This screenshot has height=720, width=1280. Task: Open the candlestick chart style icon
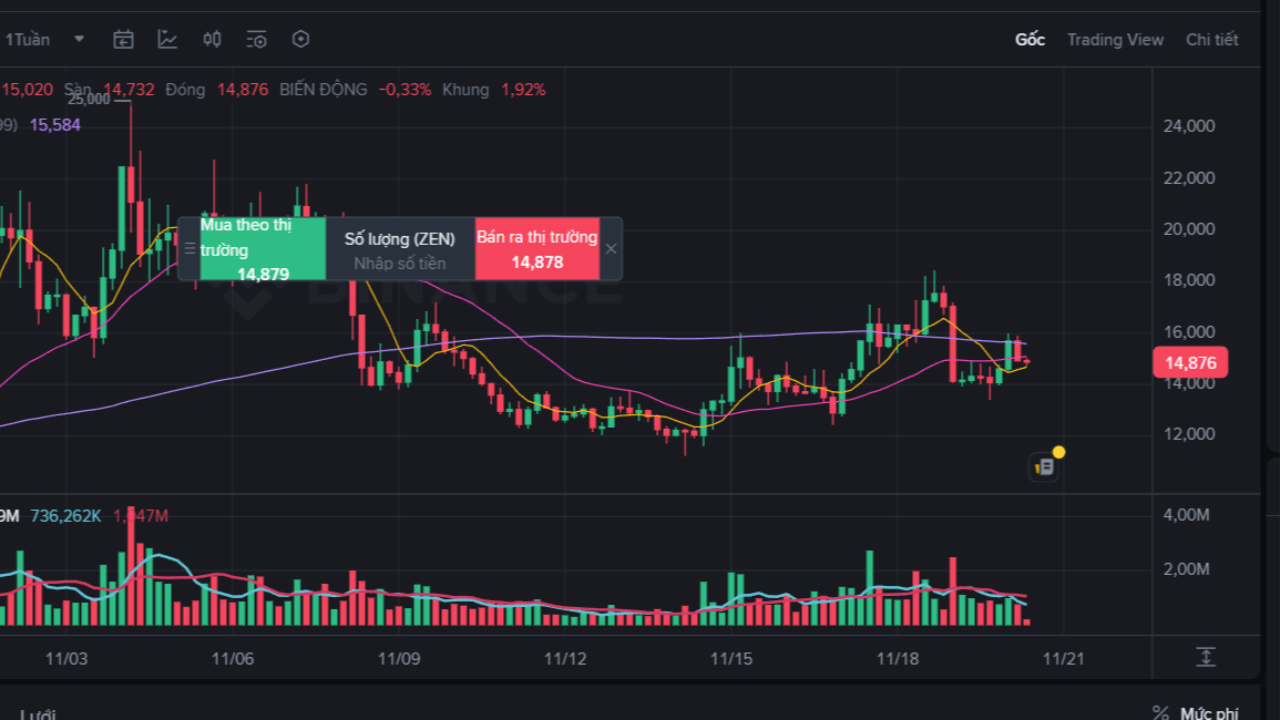(x=212, y=39)
